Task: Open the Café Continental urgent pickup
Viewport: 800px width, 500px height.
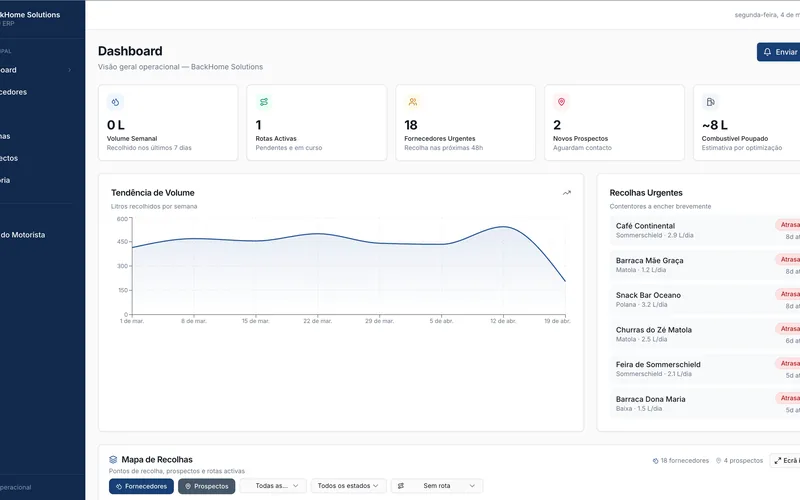Action: [x=705, y=230]
